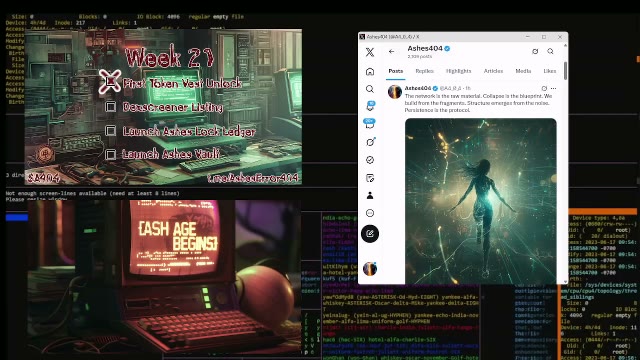This screenshot has height=360, width=640.
Task: Click the scrollbar down arrow in X window
Action: [565, 282]
